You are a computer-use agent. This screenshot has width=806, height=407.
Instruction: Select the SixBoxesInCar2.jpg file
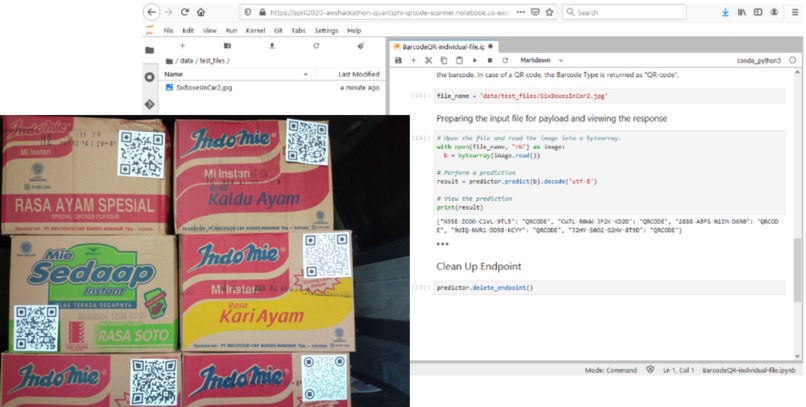click(x=273, y=88)
